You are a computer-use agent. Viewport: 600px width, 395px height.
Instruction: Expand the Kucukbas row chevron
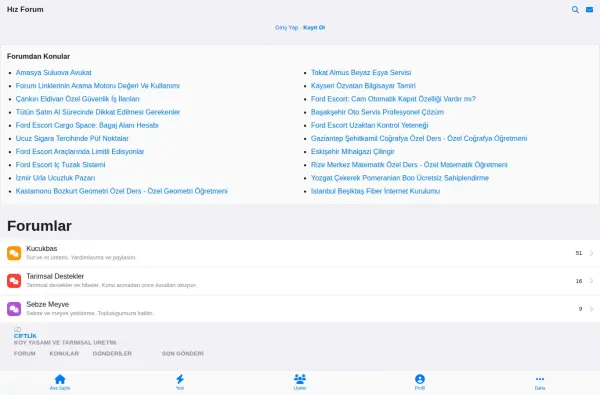coord(591,253)
